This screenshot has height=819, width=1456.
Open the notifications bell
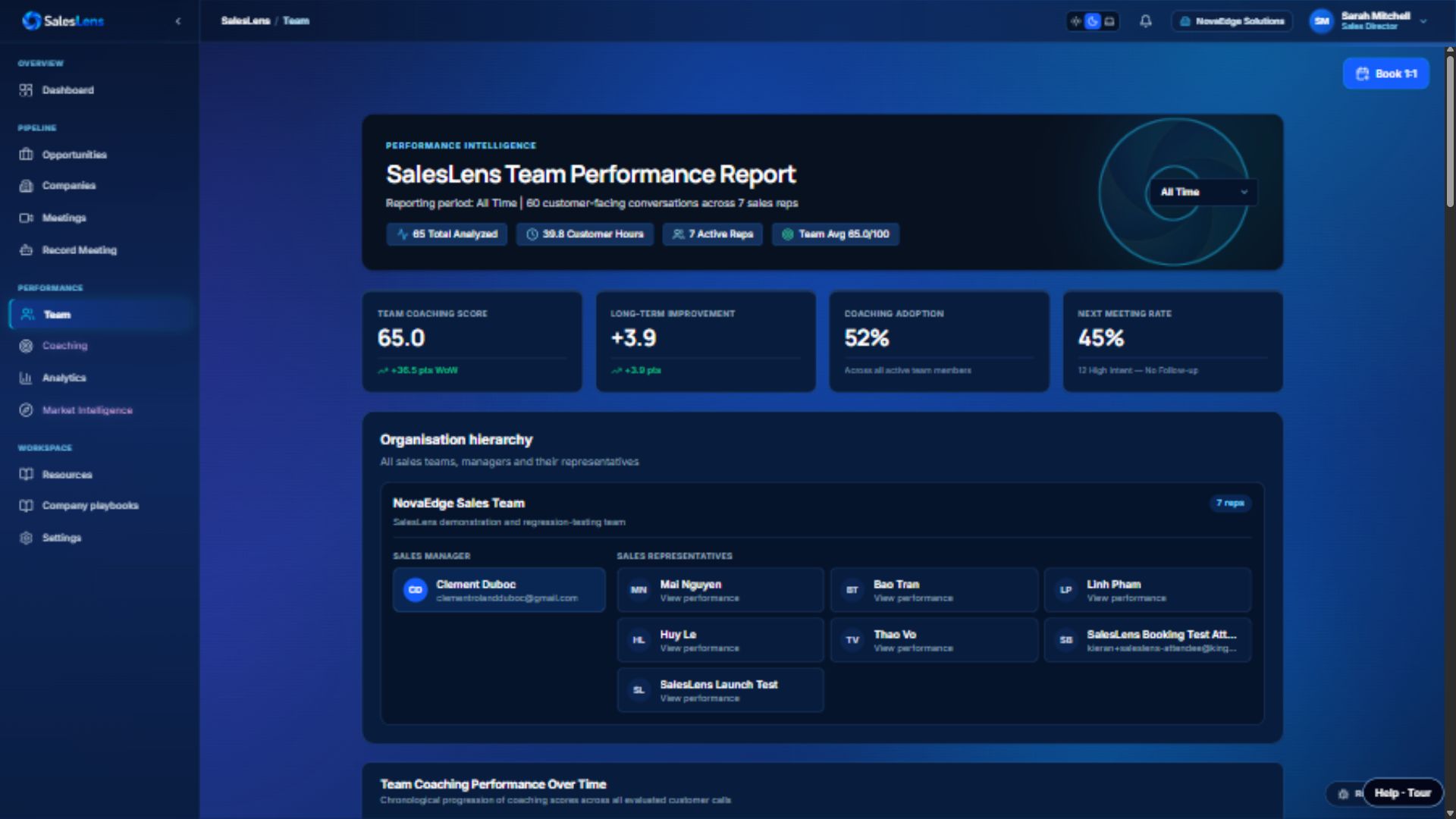tap(1145, 21)
